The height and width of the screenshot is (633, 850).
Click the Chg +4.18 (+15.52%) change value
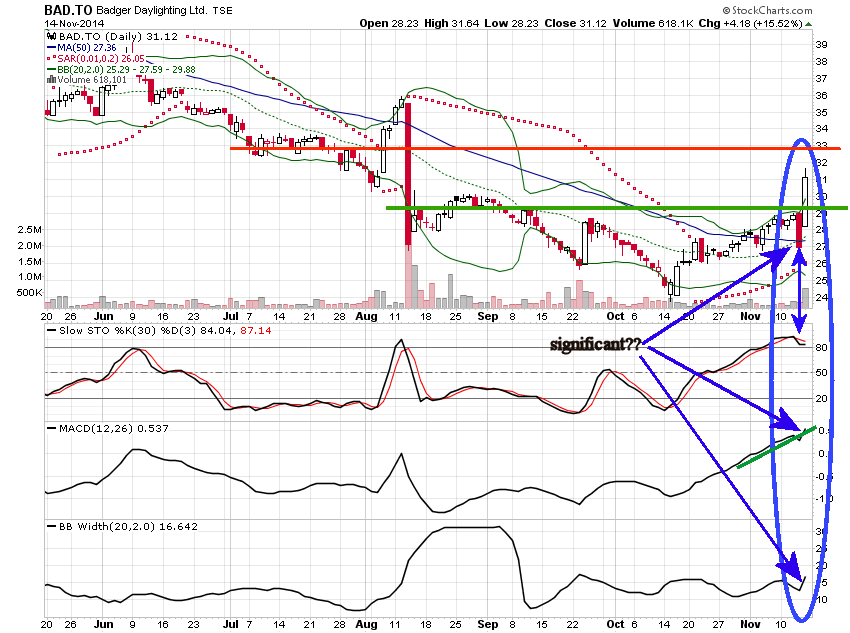pos(751,23)
